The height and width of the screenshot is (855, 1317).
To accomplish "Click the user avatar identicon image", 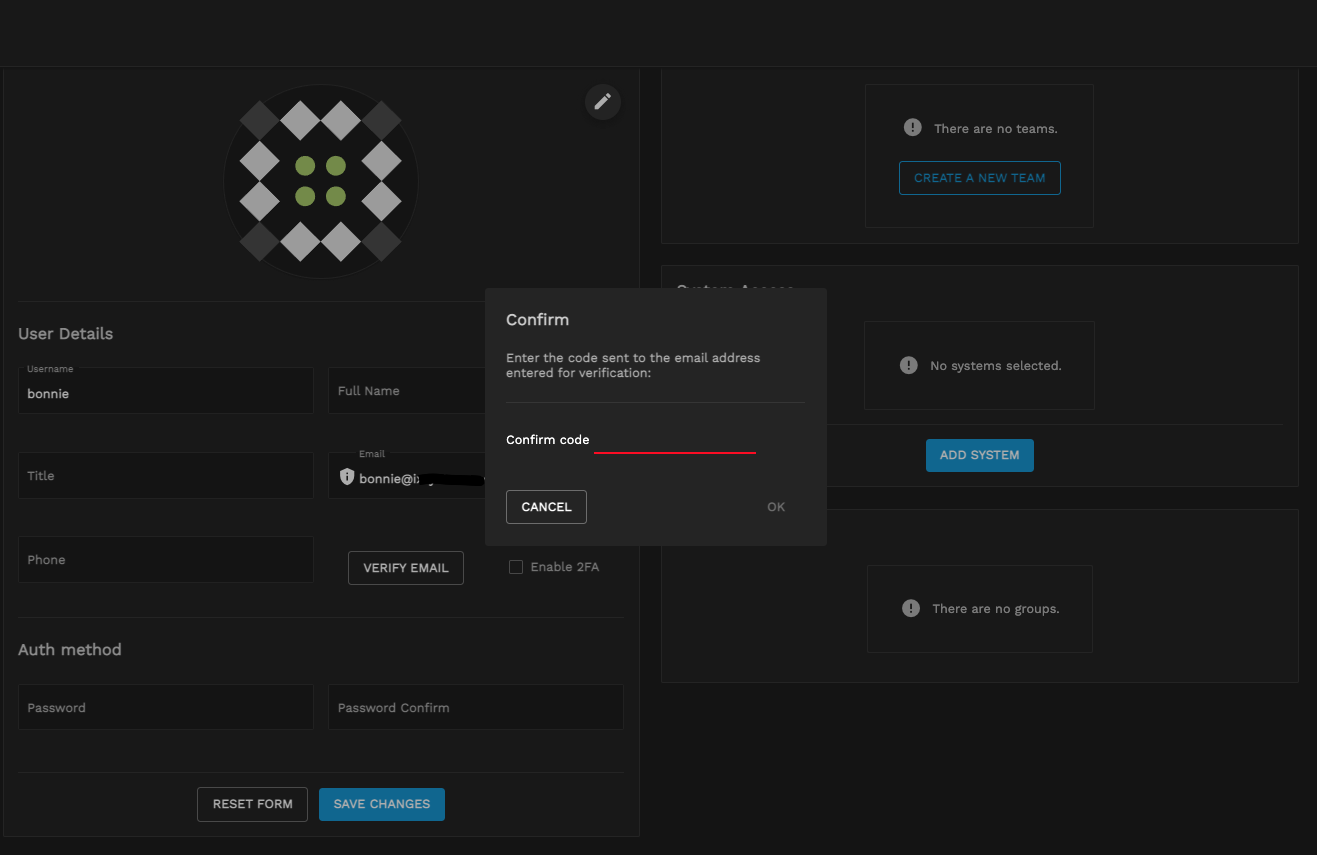I will click(x=320, y=182).
